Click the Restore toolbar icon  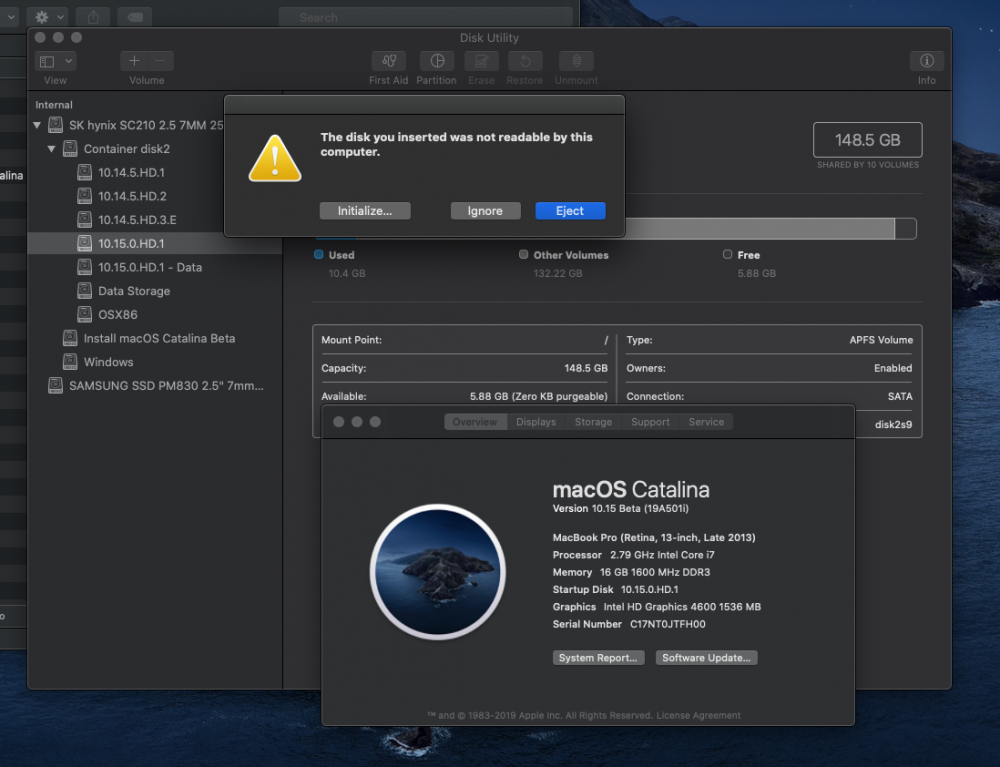click(525, 61)
